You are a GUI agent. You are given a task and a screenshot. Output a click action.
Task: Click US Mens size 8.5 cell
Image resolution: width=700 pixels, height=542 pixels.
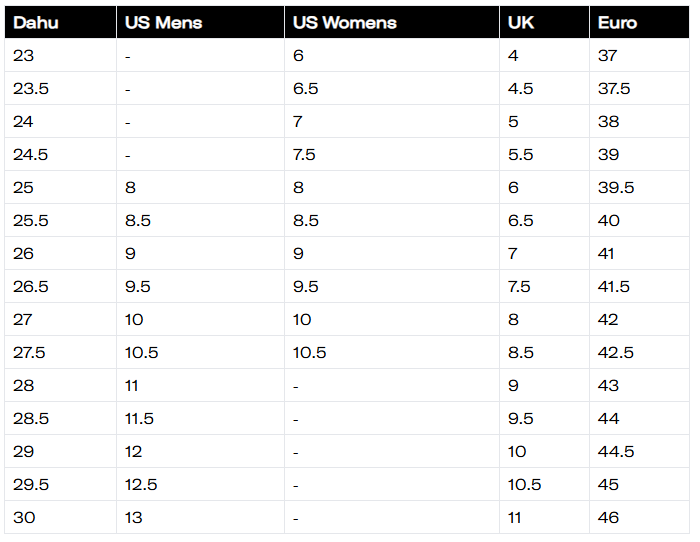(x=138, y=221)
